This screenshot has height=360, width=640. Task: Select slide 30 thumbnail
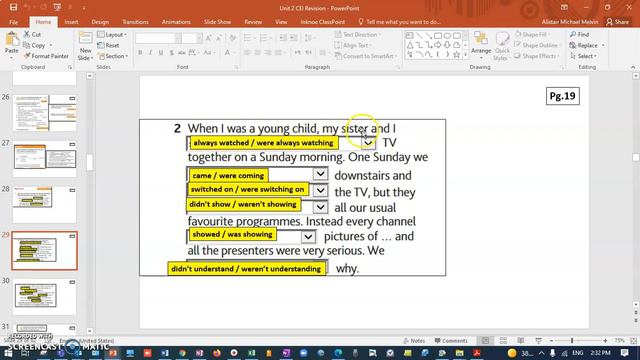(44, 296)
